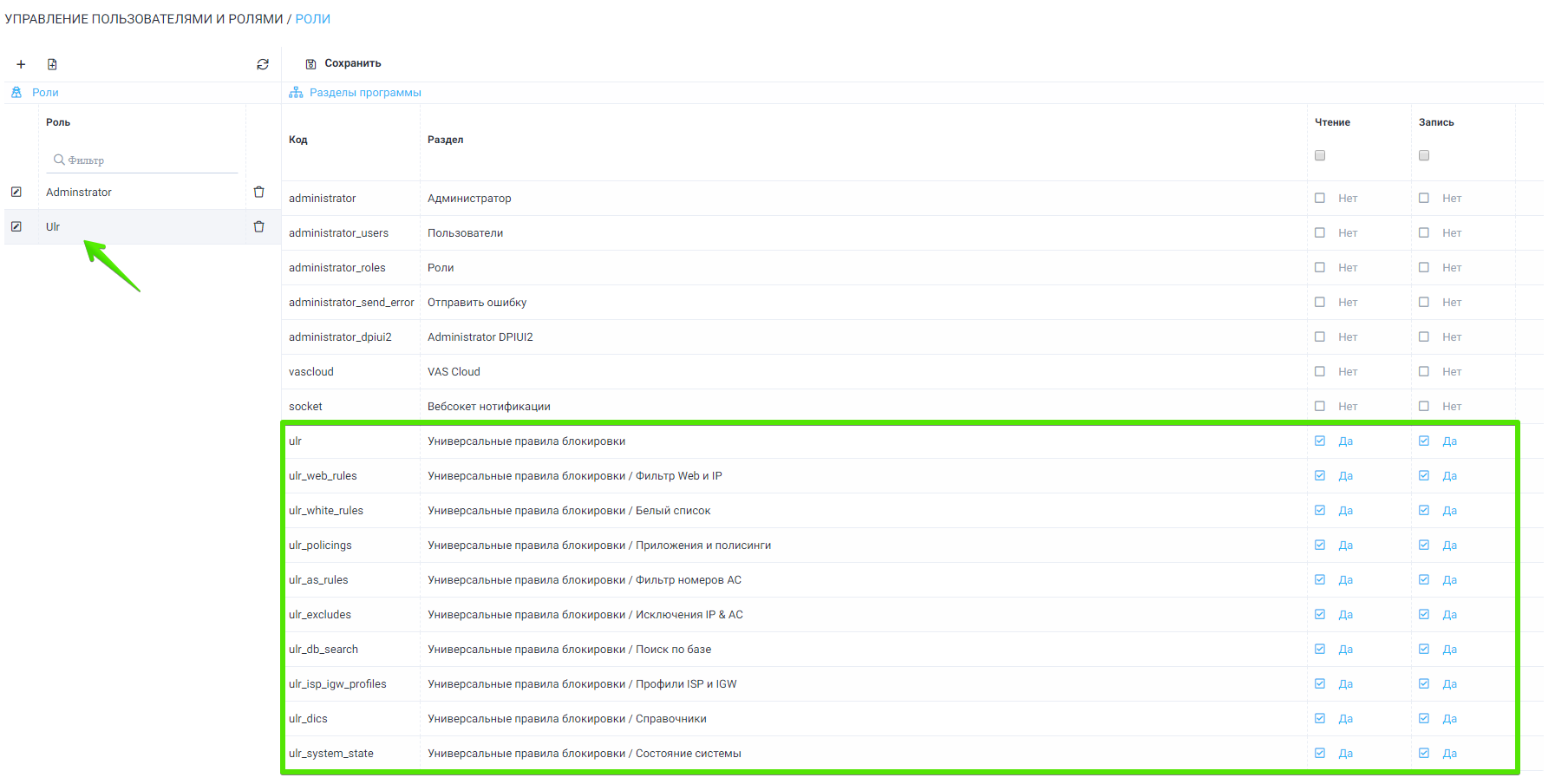The height and width of the screenshot is (784, 1555).
Task: Click the save icon beside Сохранить
Action: tap(310, 64)
